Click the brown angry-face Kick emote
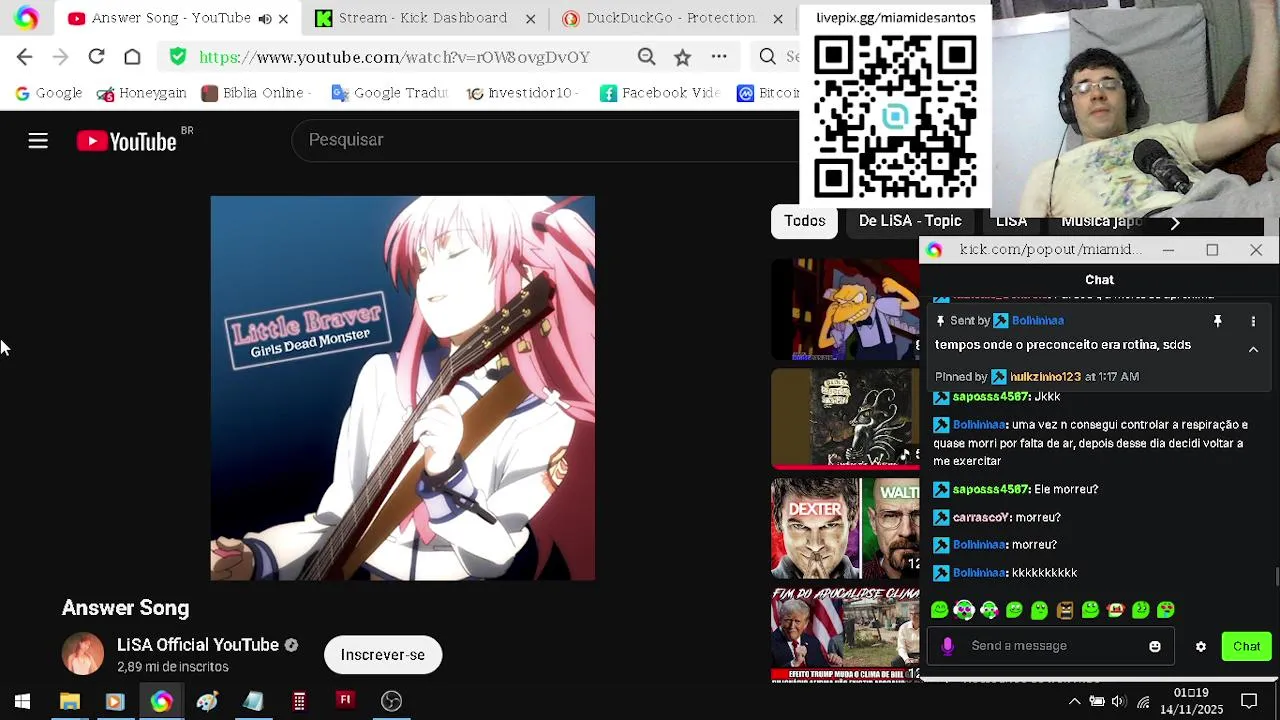The image size is (1280, 720). 1065,610
